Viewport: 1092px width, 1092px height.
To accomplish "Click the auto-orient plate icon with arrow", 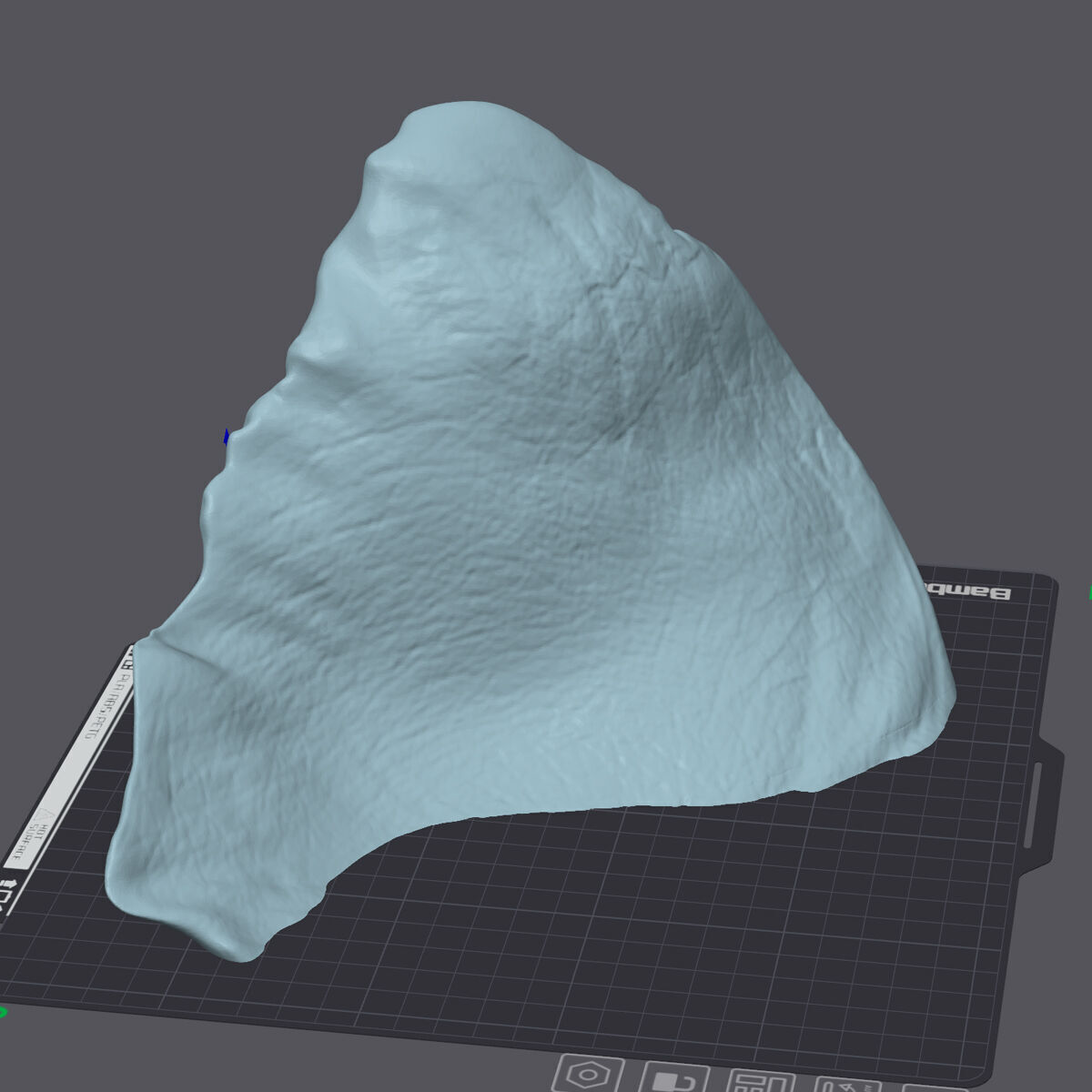I will coord(846,1084).
